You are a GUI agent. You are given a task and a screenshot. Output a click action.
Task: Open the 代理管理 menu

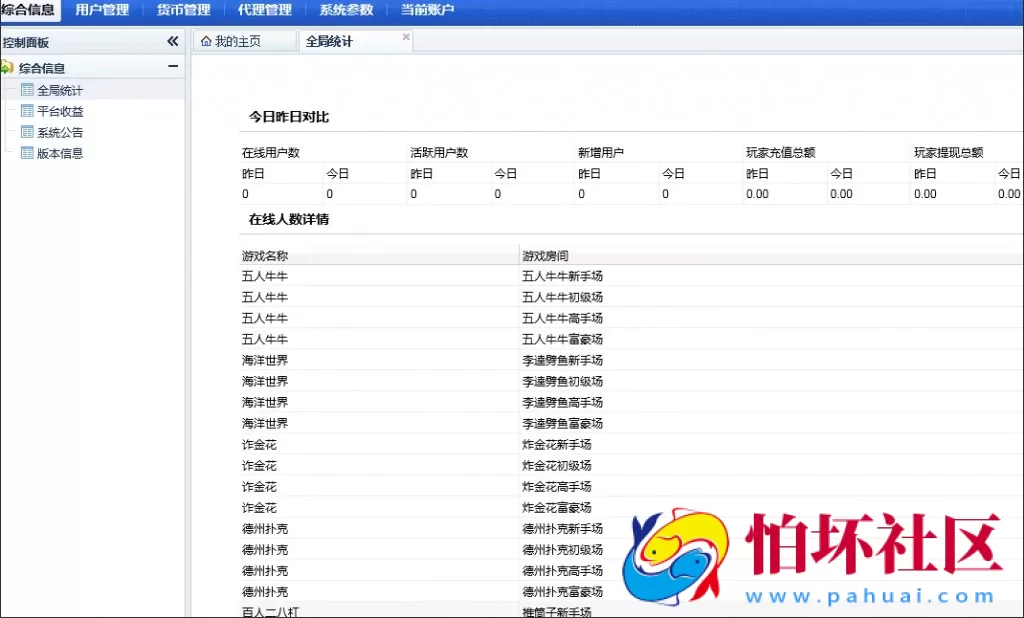click(x=264, y=10)
